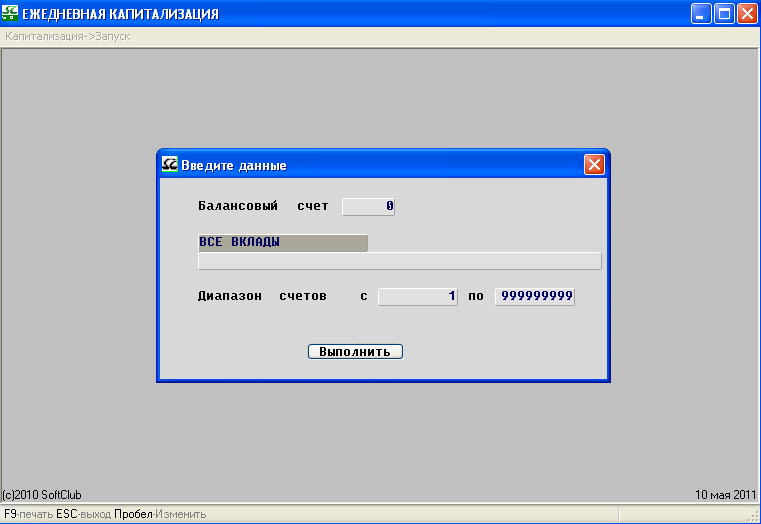Focus the range end field 999999999
The height and width of the screenshot is (524, 761).
pyautogui.click(x=535, y=296)
